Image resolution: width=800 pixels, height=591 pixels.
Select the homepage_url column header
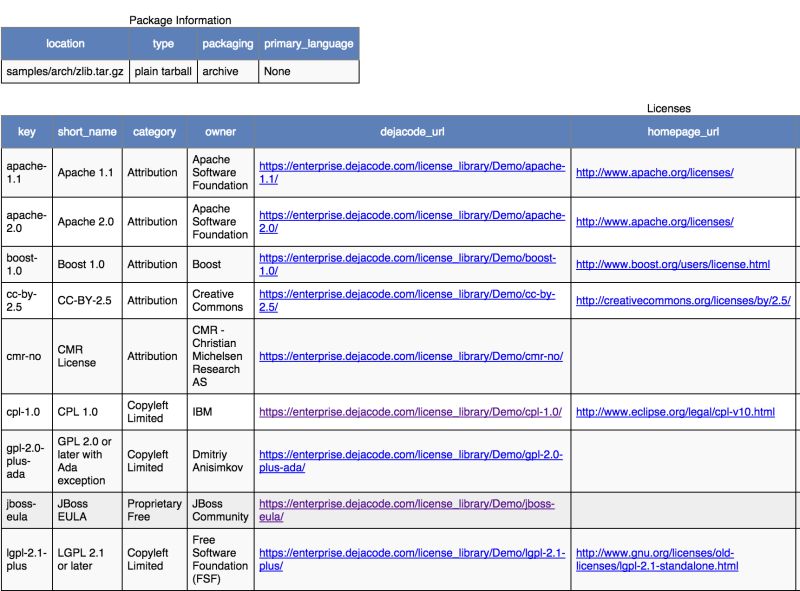(x=683, y=131)
